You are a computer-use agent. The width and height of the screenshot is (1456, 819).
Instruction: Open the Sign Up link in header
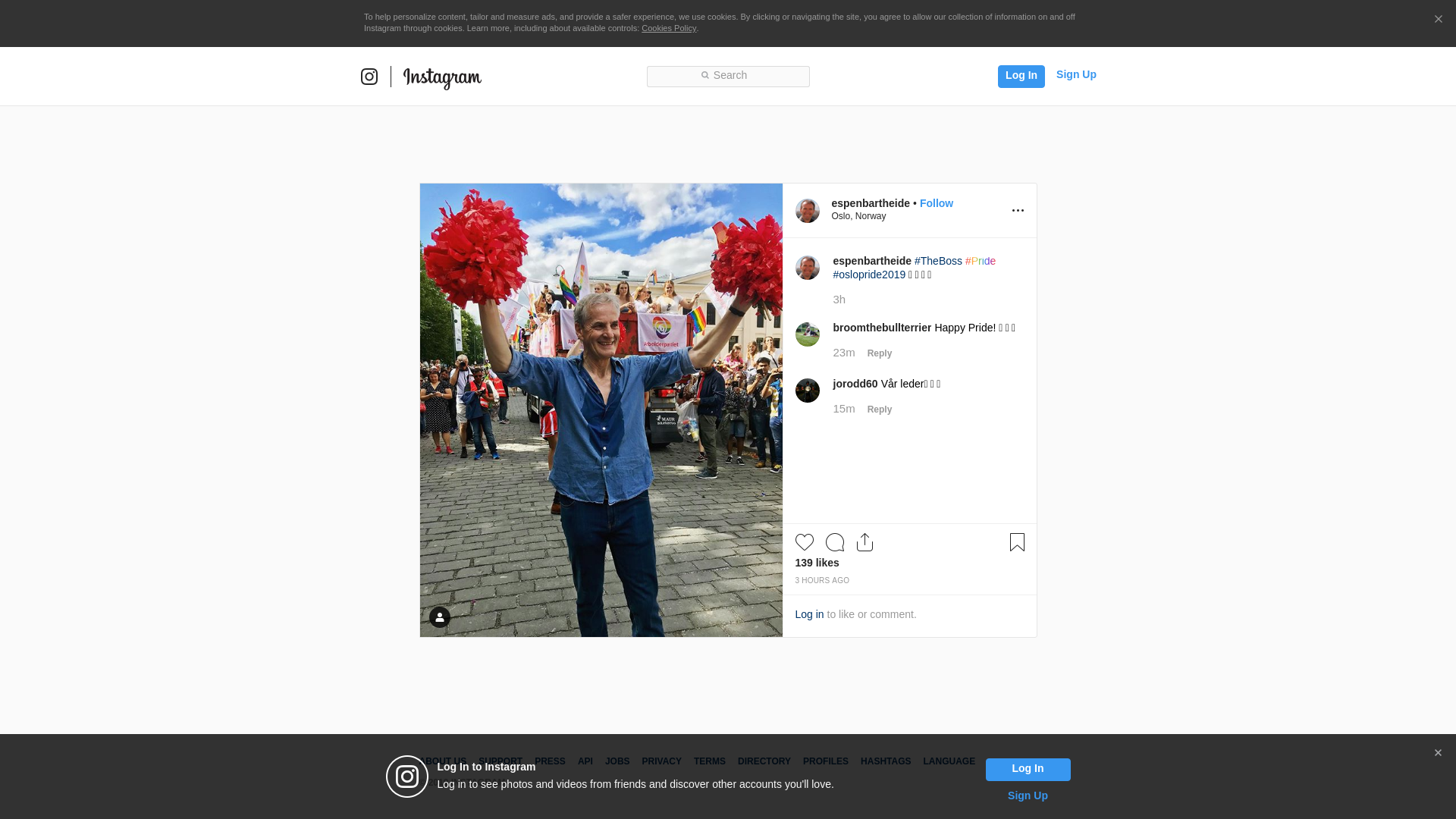1075,74
